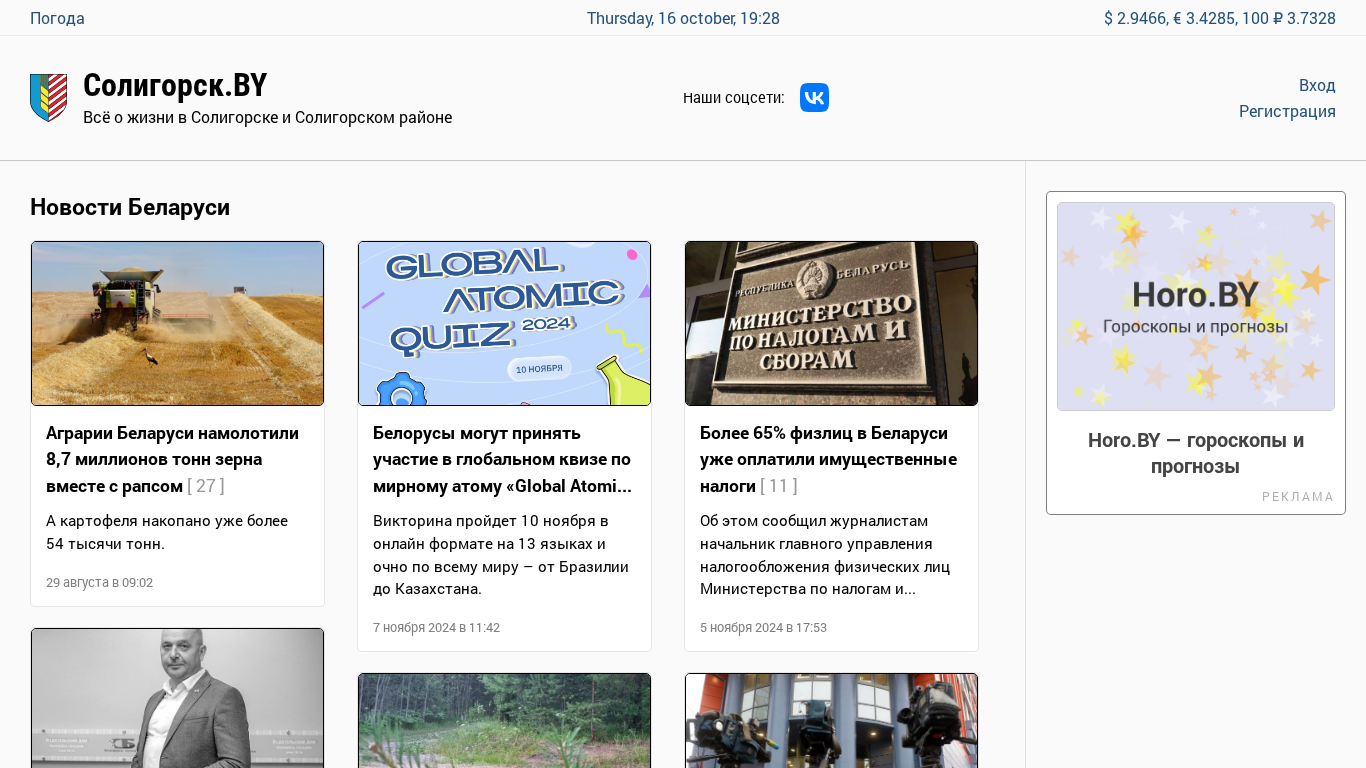Click the currency exchange rates text
Screen dimensions: 1366x768
[1219, 18]
